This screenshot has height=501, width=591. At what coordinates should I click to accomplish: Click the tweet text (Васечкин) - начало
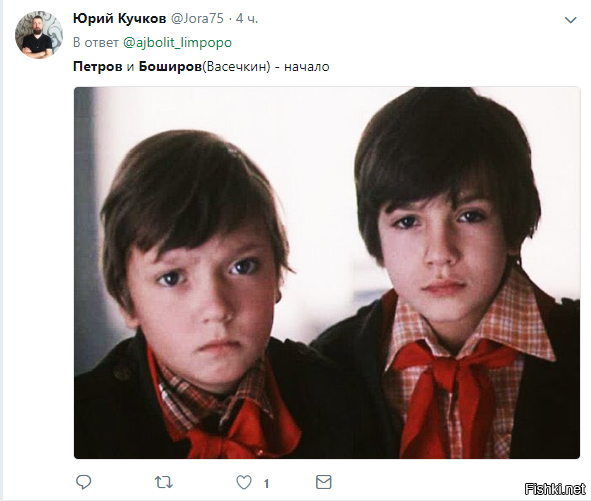pyautogui.click(x=266, y=67)
